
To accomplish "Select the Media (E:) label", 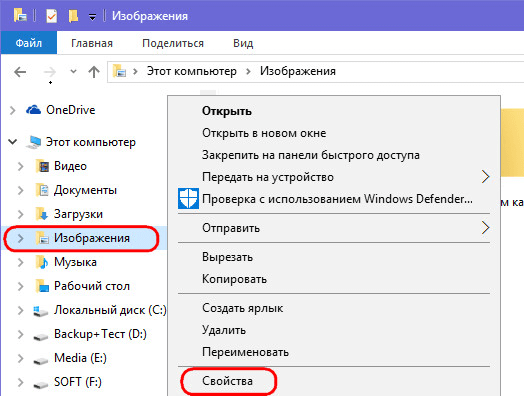I will 80,358.
